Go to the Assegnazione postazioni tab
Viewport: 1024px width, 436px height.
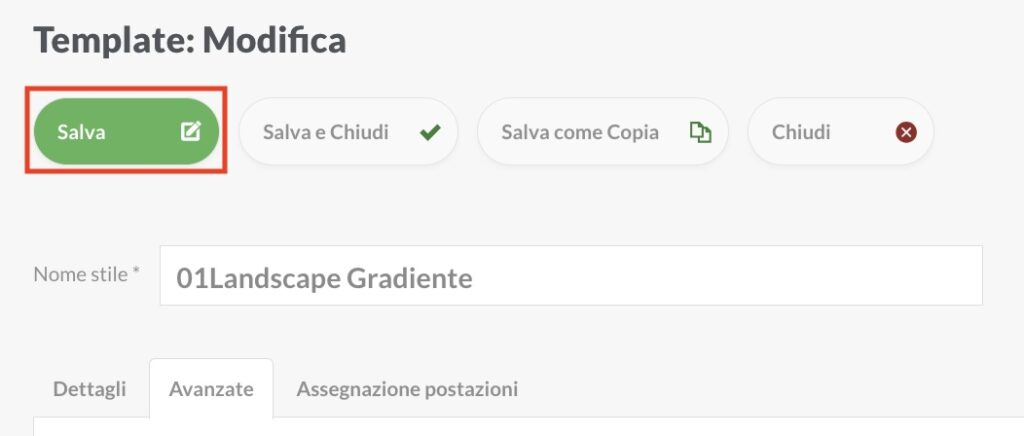[x=407, y=389]
